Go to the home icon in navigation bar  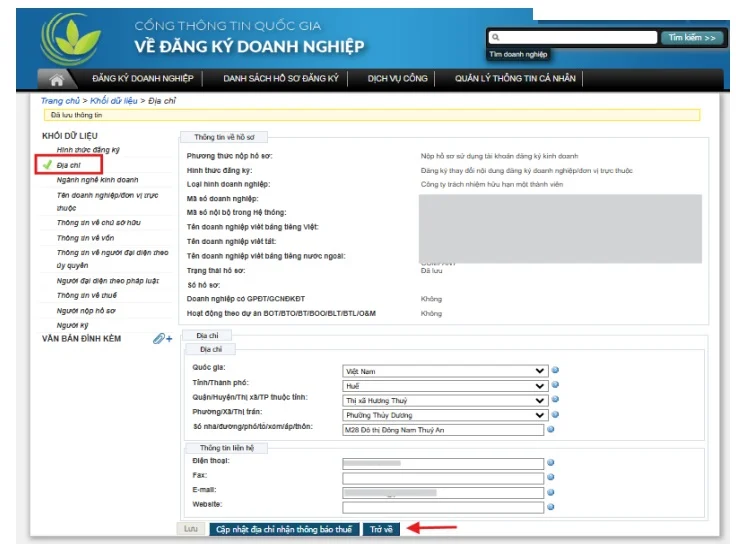pos(57,79)
